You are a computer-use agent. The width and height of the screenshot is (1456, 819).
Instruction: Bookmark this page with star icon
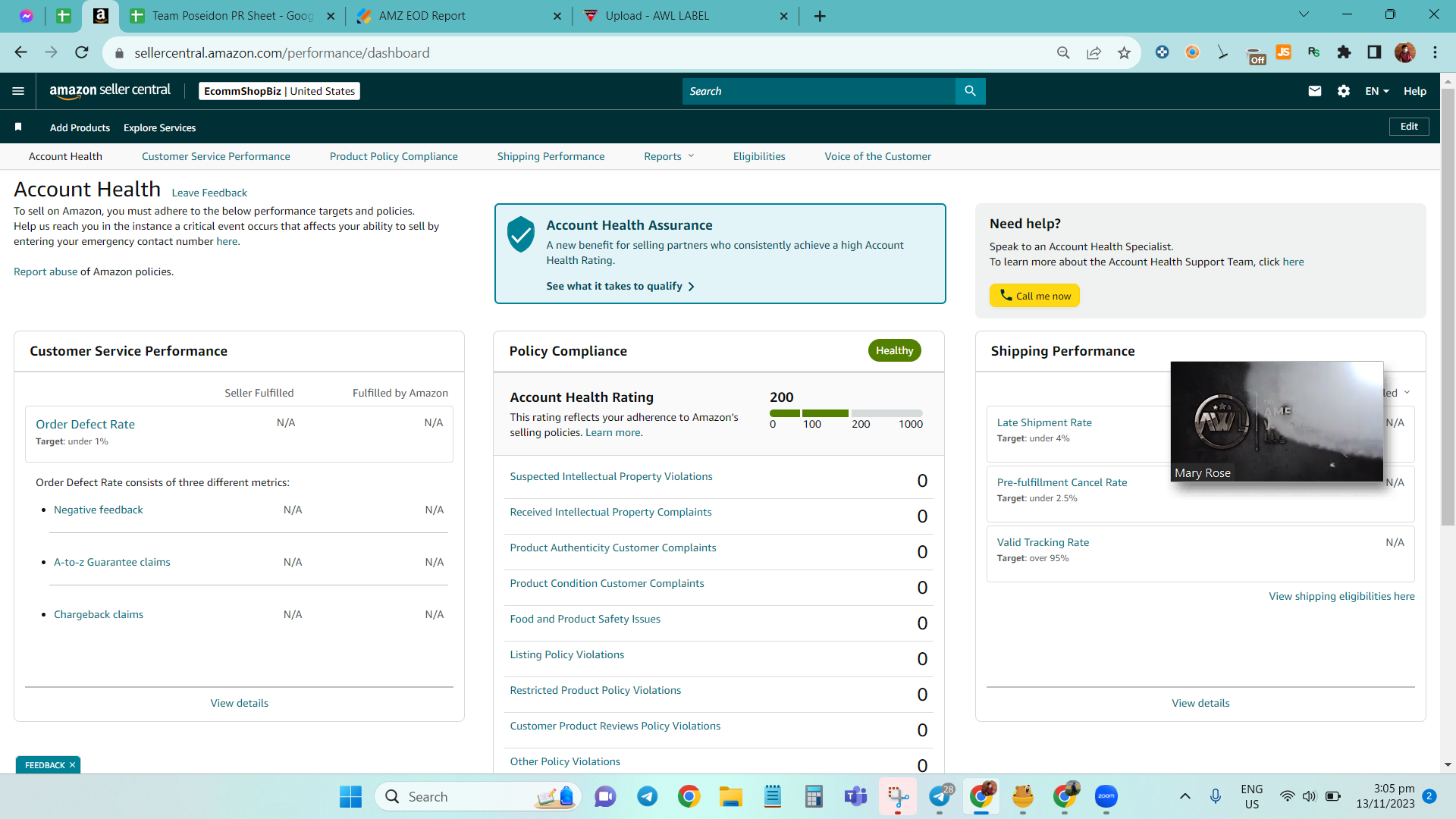click(x=1124, y=52)
